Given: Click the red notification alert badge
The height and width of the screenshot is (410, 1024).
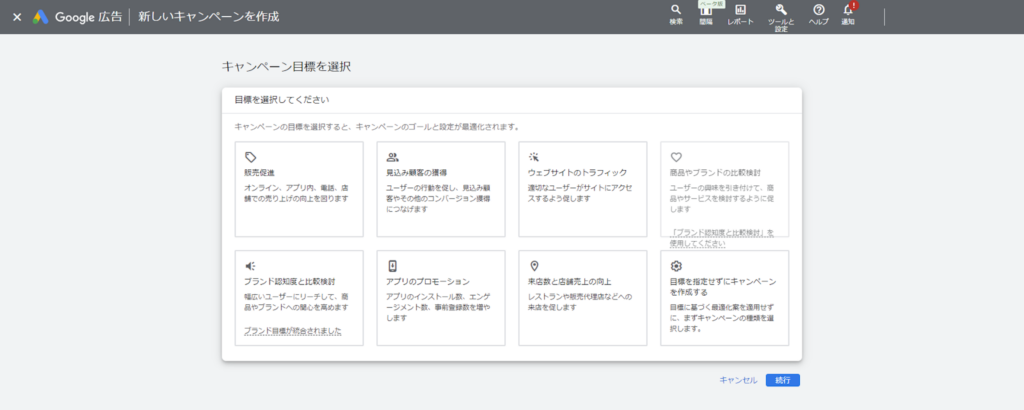Looking at the screenshot, I should tap(854, 5).
